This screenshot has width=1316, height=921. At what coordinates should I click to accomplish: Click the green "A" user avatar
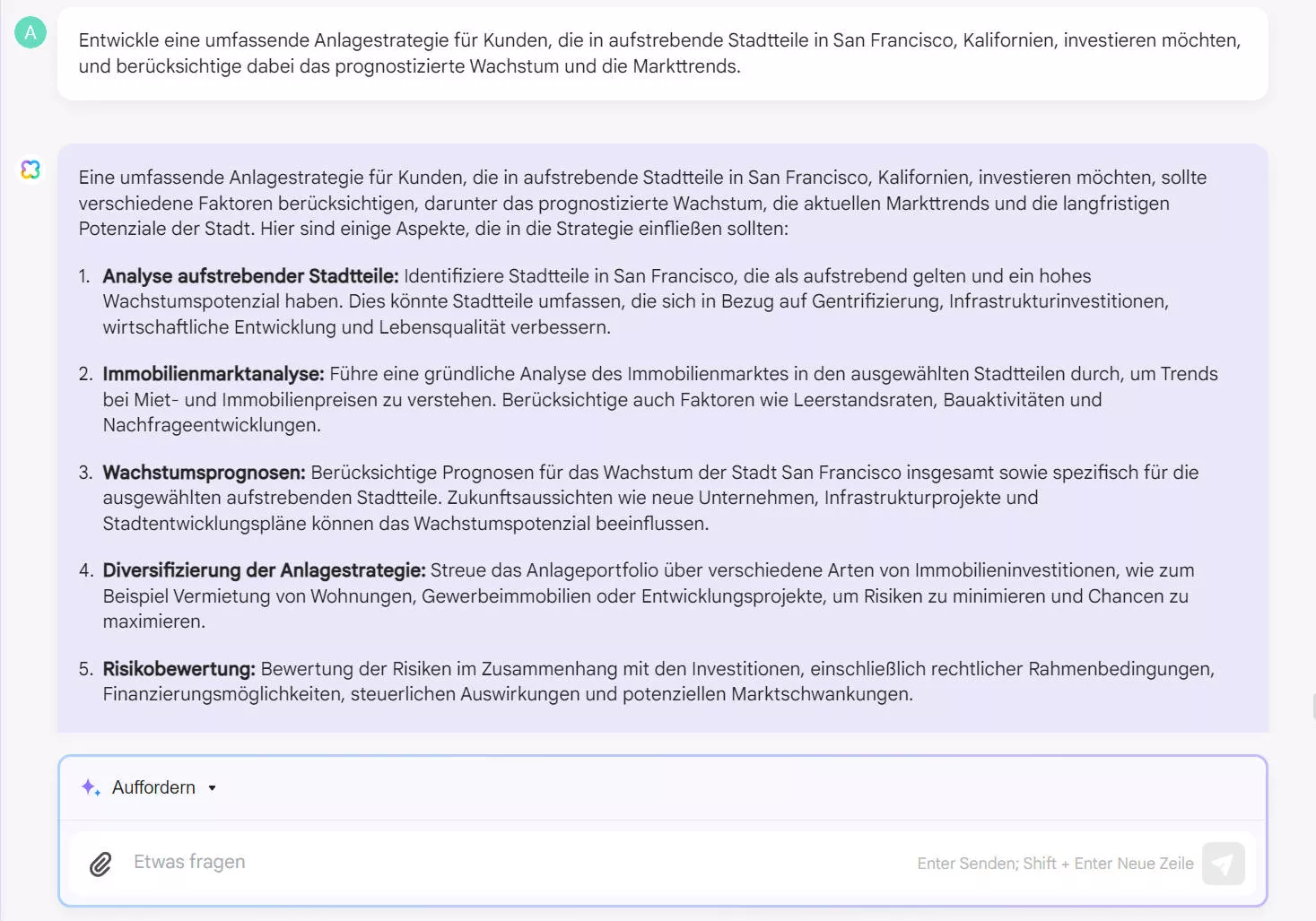(30, 31)
